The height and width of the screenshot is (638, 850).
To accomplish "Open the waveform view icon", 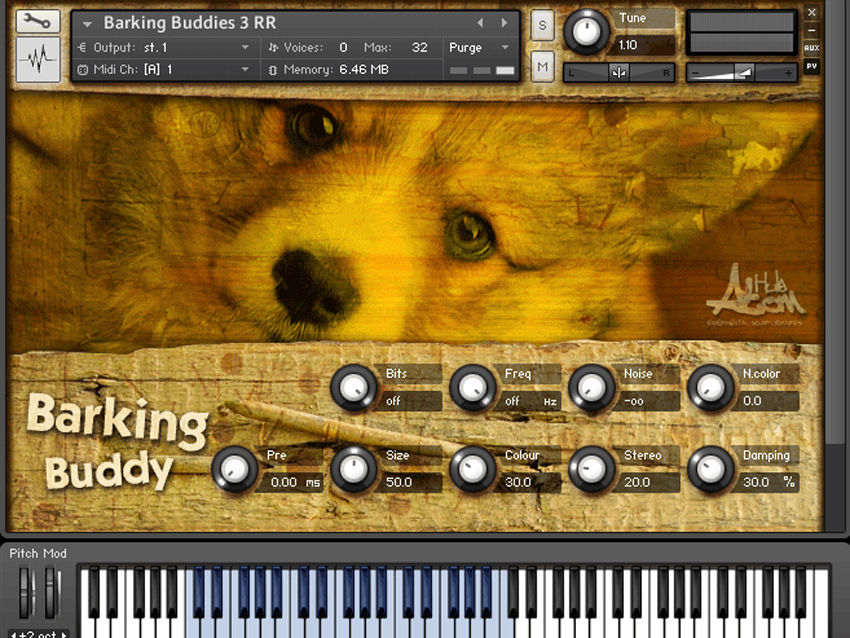I will 37,60.
